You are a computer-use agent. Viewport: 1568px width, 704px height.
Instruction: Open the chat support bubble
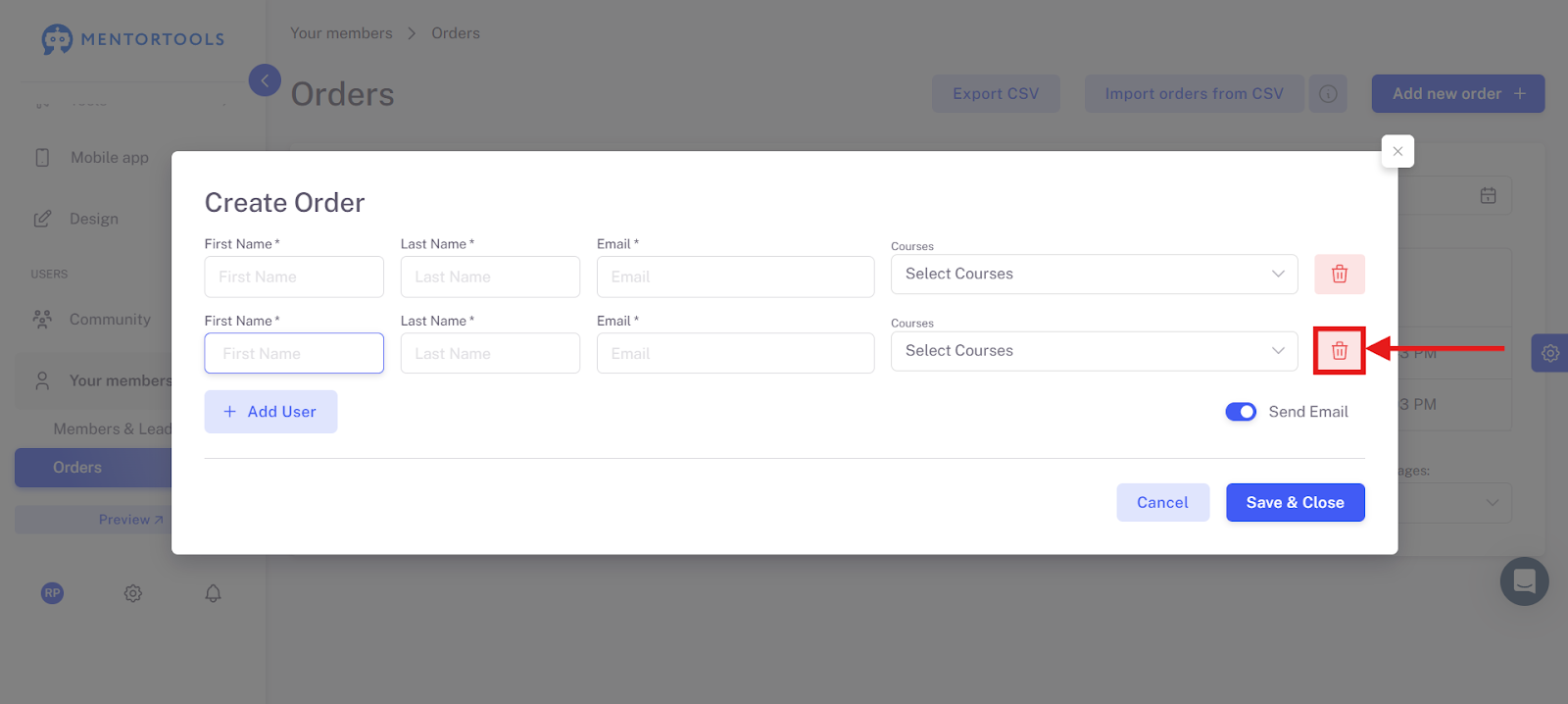pyautogui.click(x=1524, y=581)
